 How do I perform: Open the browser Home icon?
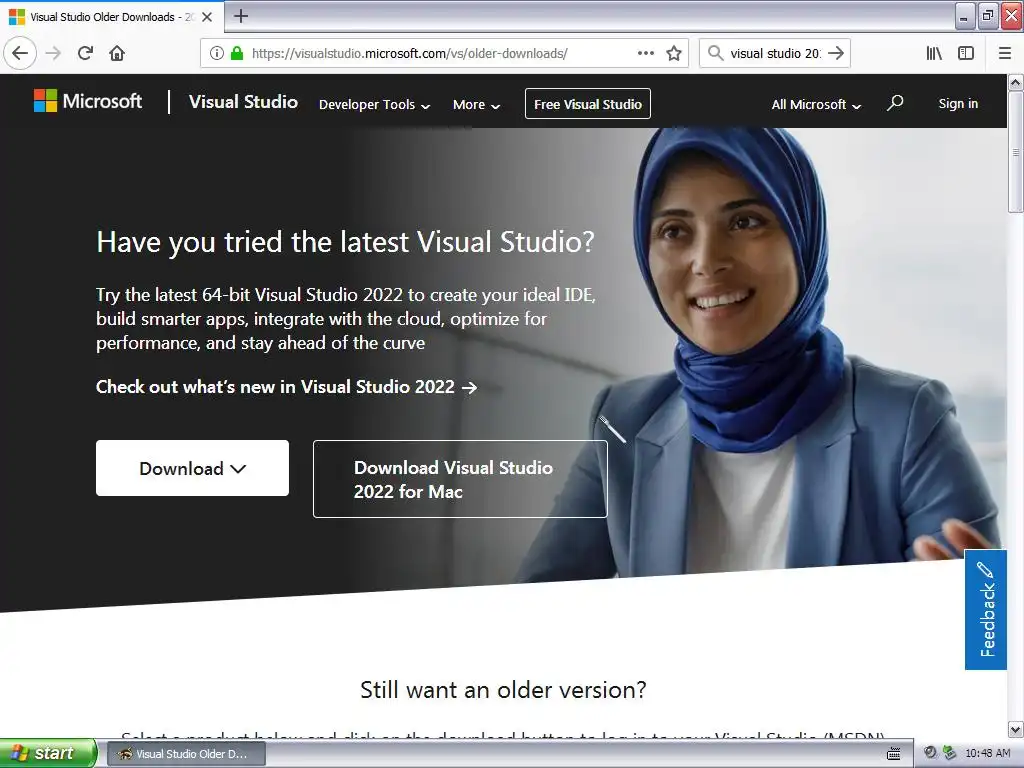tap(117, 54)
